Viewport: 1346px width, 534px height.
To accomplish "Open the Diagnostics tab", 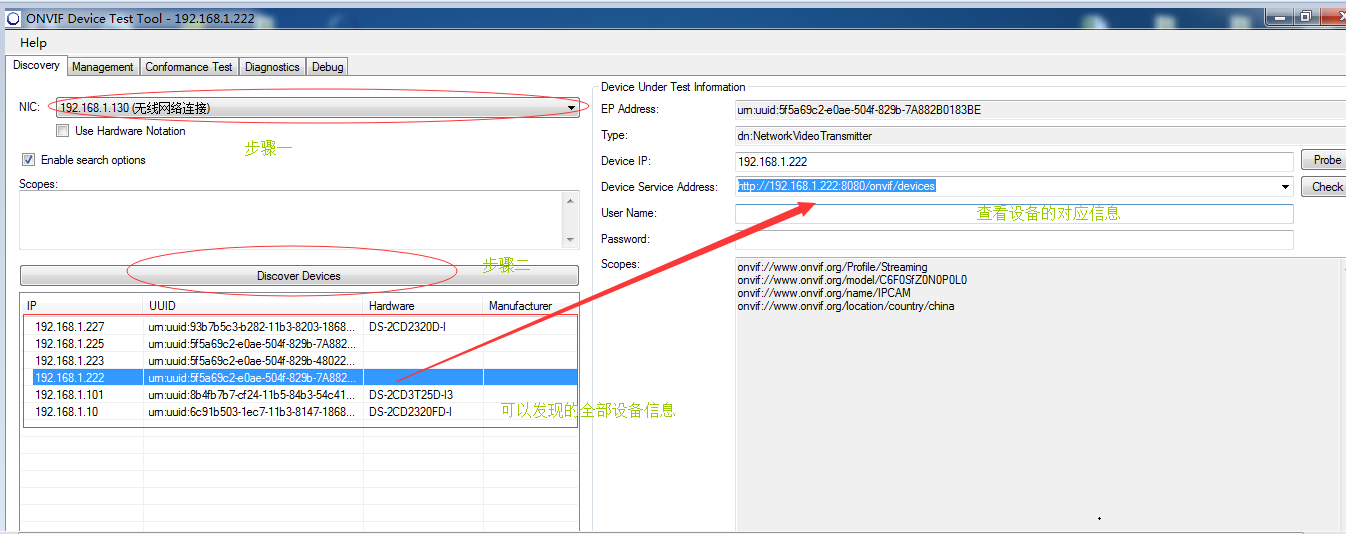I will tap(272, 67).
